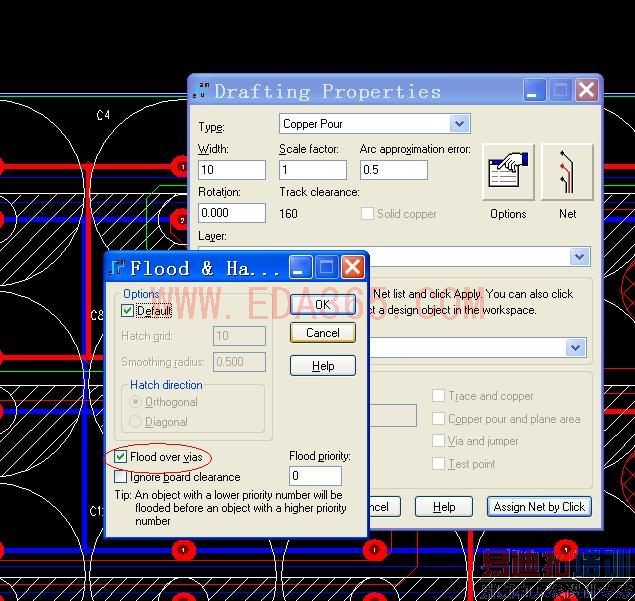Click the Flood & Hatch title bar icon
The width and height of the screenshot is (635, 601).
coord(117,268)
